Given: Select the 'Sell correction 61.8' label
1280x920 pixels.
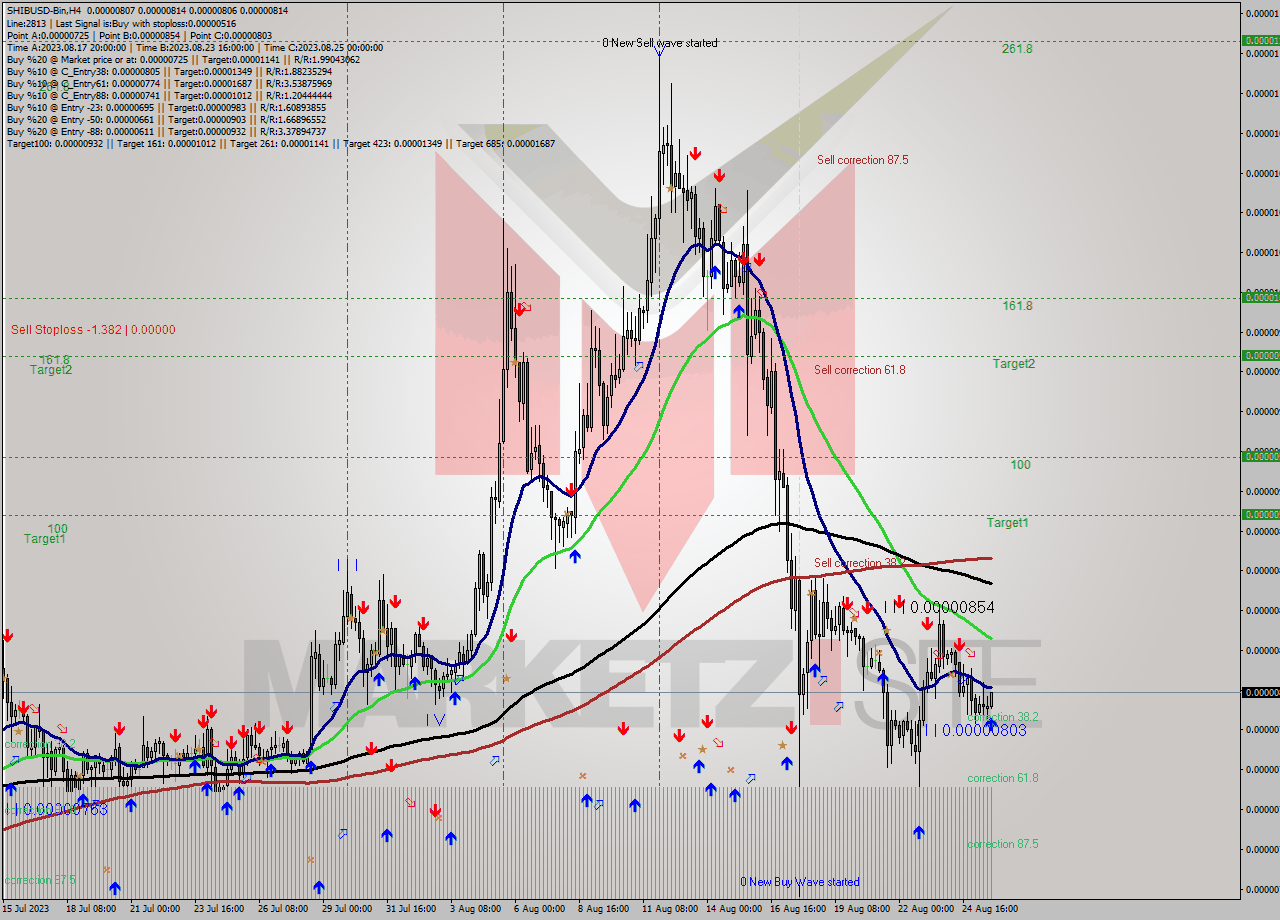Looking at the screenshot, I should pyautogui.click(x=859, y=370).
